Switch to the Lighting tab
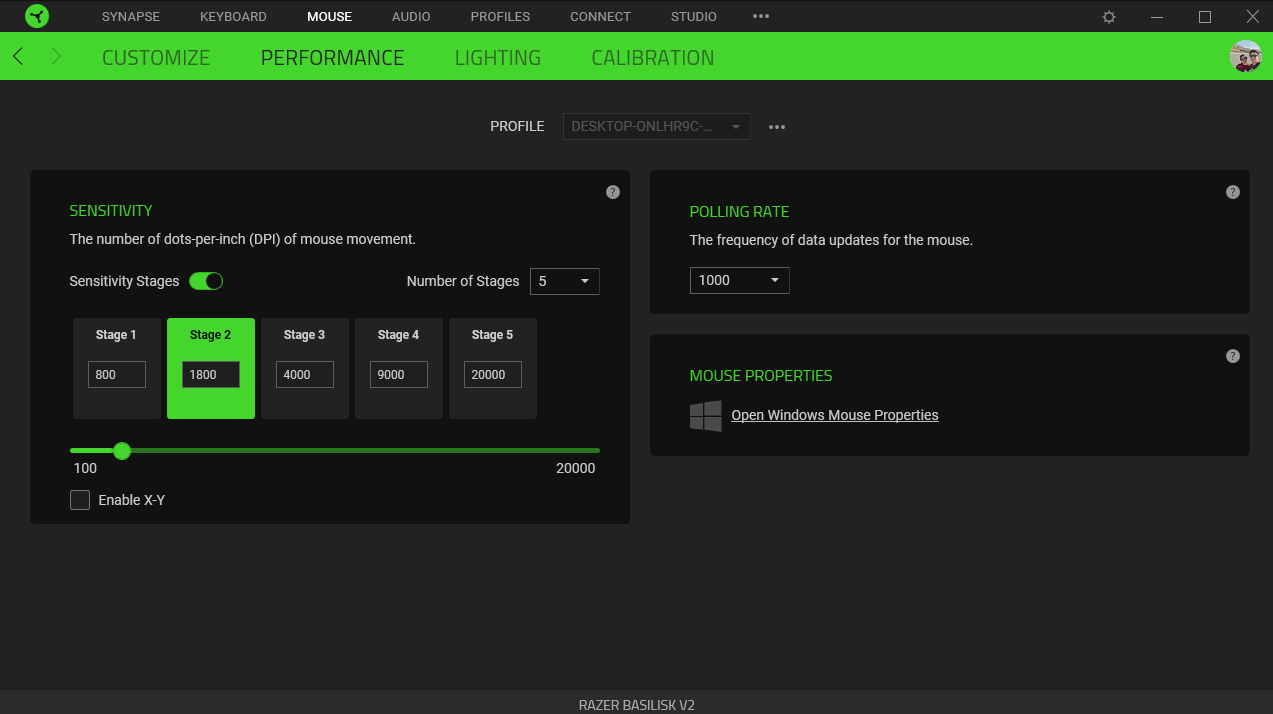The width and height of the screenshot is (1273, 714). pyautogui.click(x=497, y=58)
